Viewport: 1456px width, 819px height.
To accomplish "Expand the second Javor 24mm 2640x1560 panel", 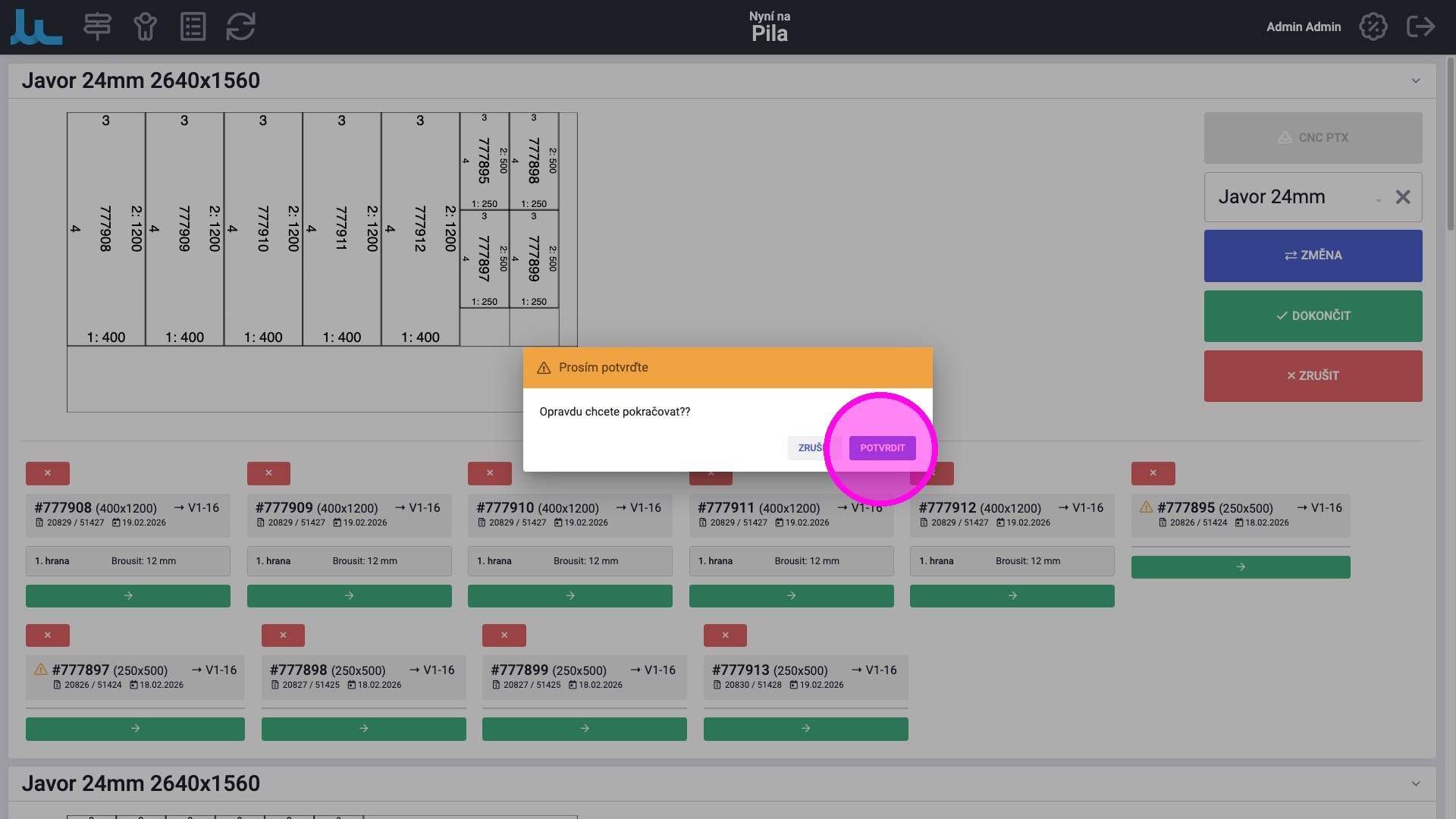I will [1415, 784].
